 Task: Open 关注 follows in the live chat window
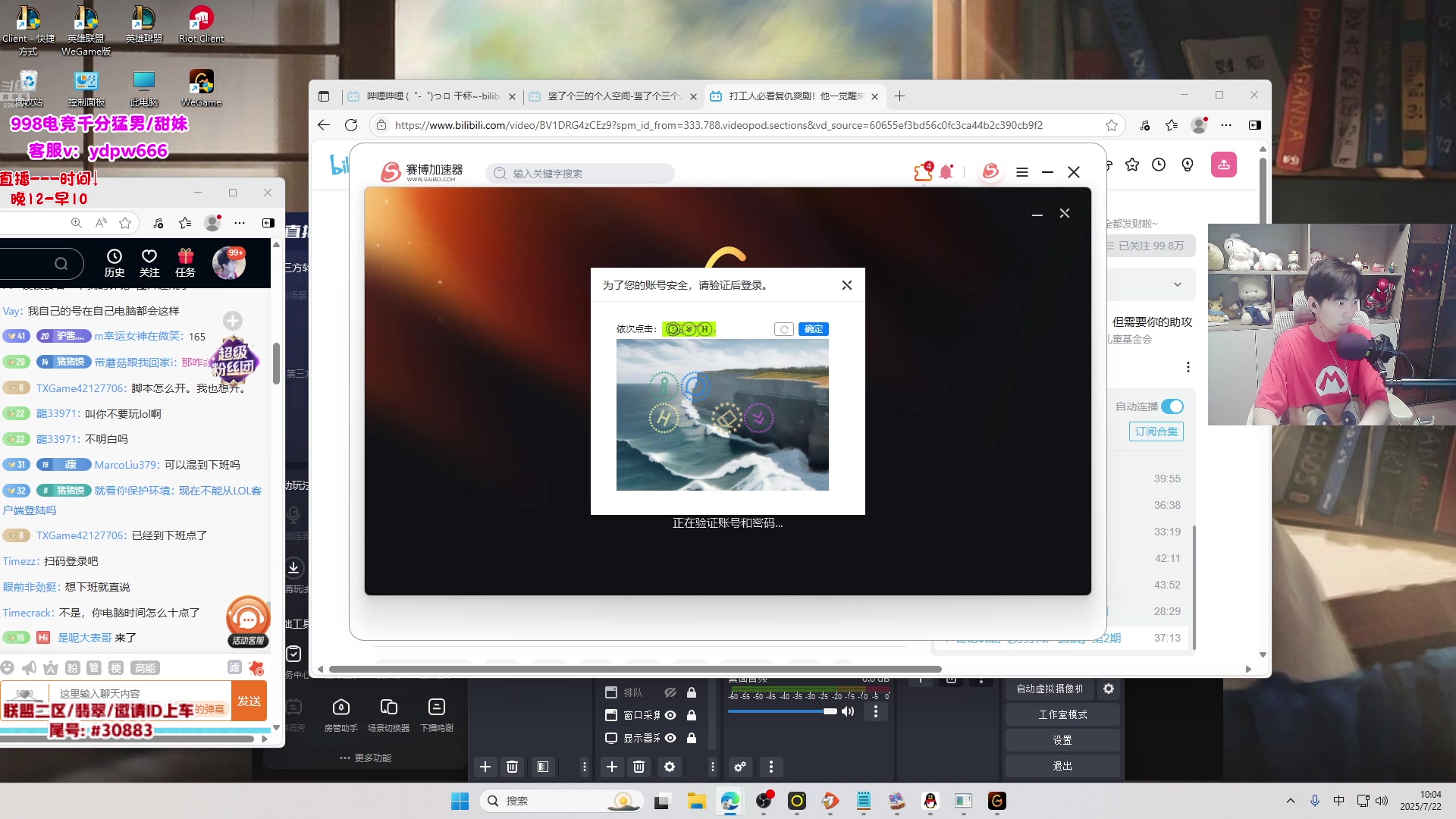coord(149,263)
